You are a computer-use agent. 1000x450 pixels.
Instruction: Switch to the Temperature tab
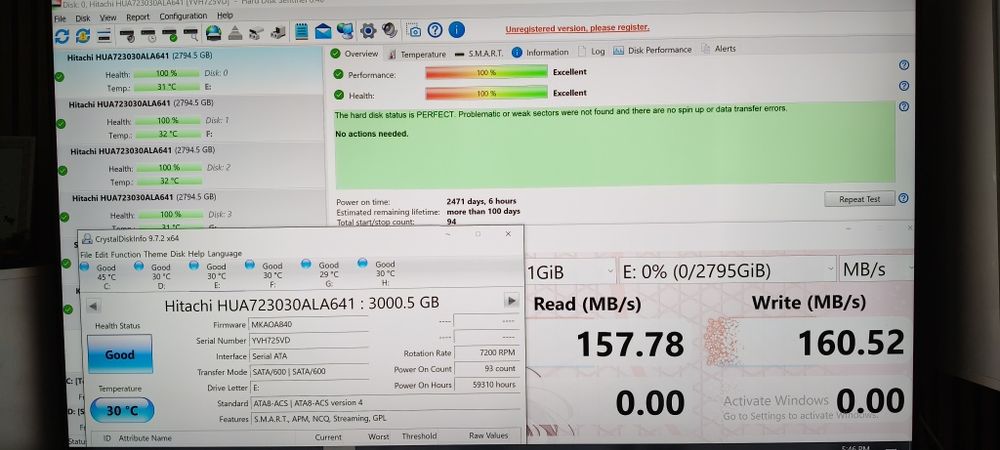(x=417, y=54)
